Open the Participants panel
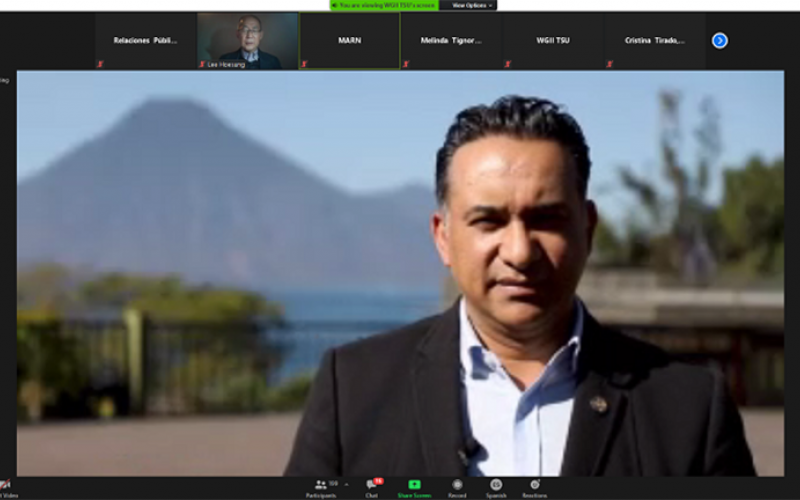 click(321, 488)
